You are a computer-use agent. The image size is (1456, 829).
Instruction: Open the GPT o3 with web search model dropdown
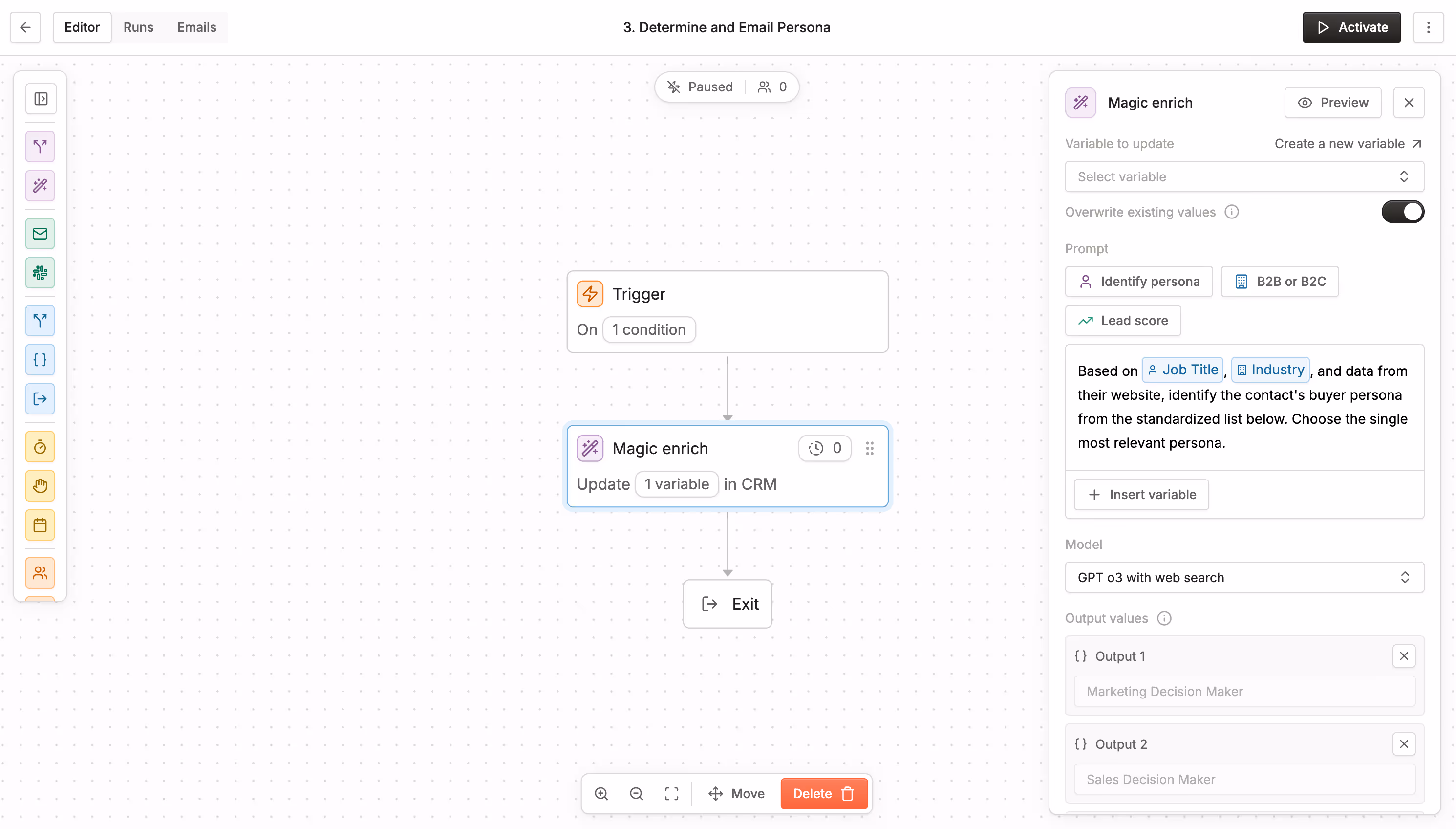(x=1243, y=577)
